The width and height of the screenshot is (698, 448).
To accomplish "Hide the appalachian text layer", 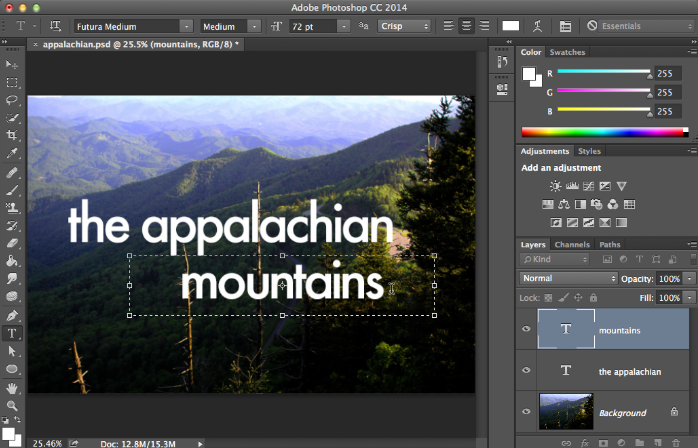I will (526, 371).
